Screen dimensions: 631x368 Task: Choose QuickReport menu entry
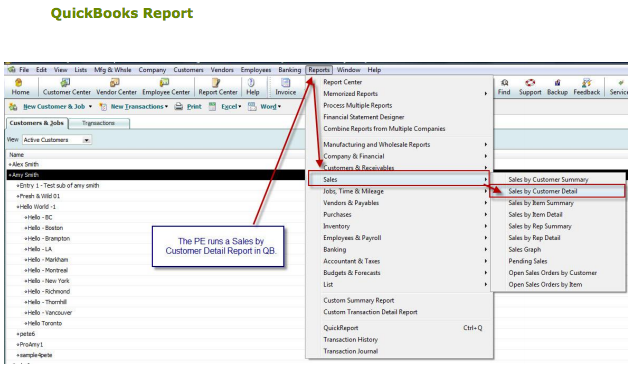click(x=340, y=328)
